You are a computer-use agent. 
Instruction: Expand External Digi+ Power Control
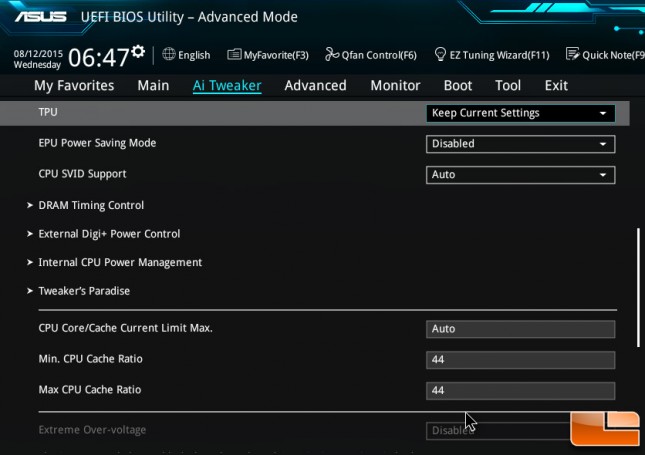click(x=104, y=234)
